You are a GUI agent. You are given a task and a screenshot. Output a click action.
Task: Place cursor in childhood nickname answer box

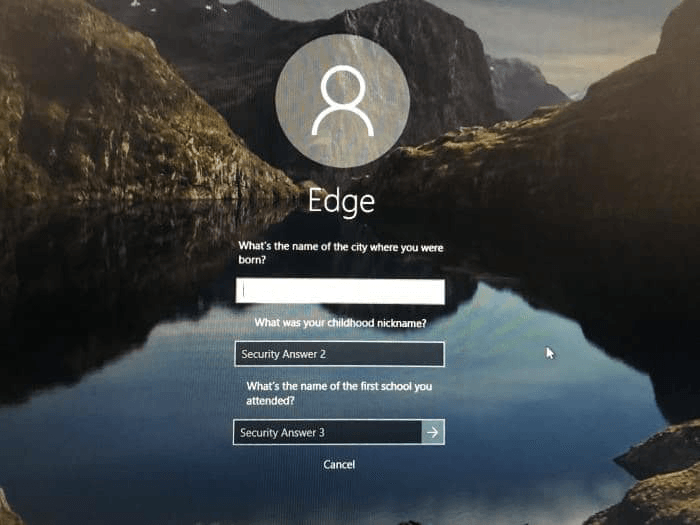pos(339,354)
